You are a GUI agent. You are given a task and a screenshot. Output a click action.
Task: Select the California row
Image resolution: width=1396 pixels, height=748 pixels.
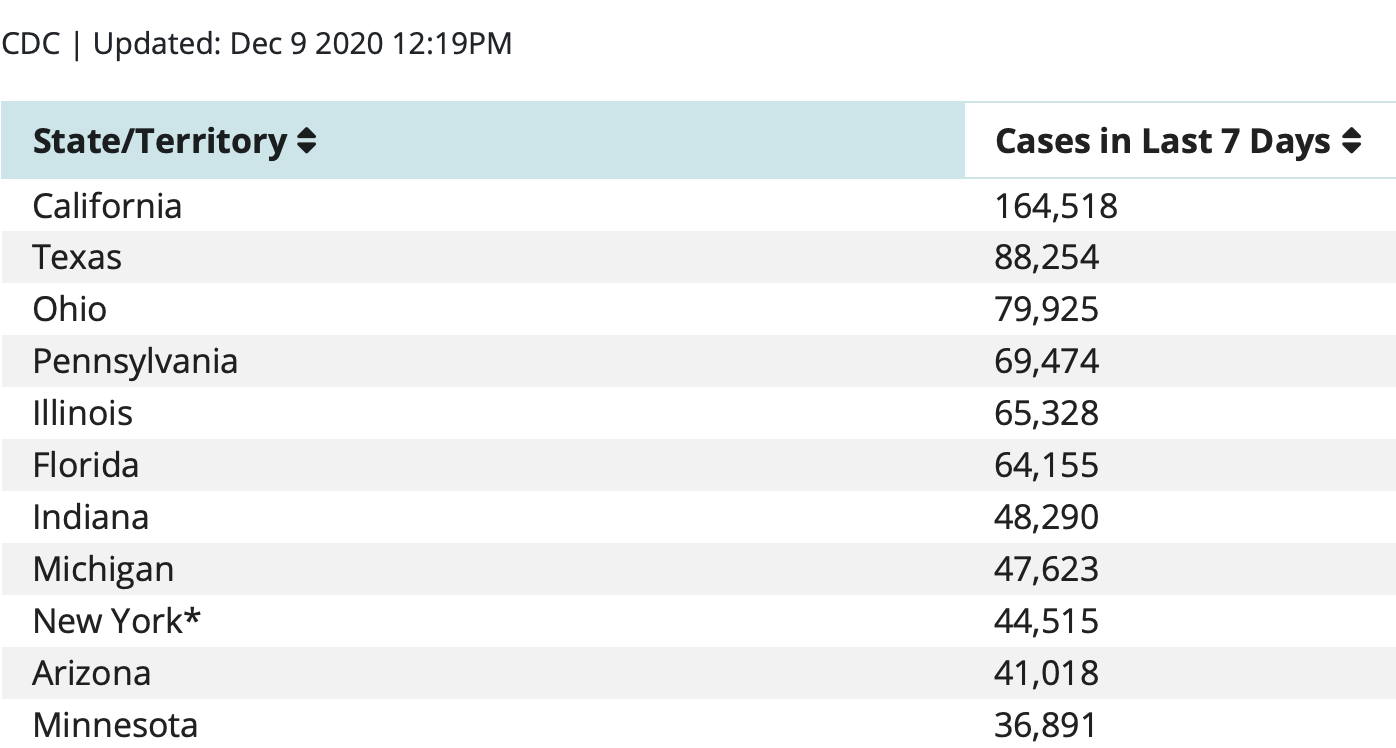pyautogui.click(x=698, y=206)
